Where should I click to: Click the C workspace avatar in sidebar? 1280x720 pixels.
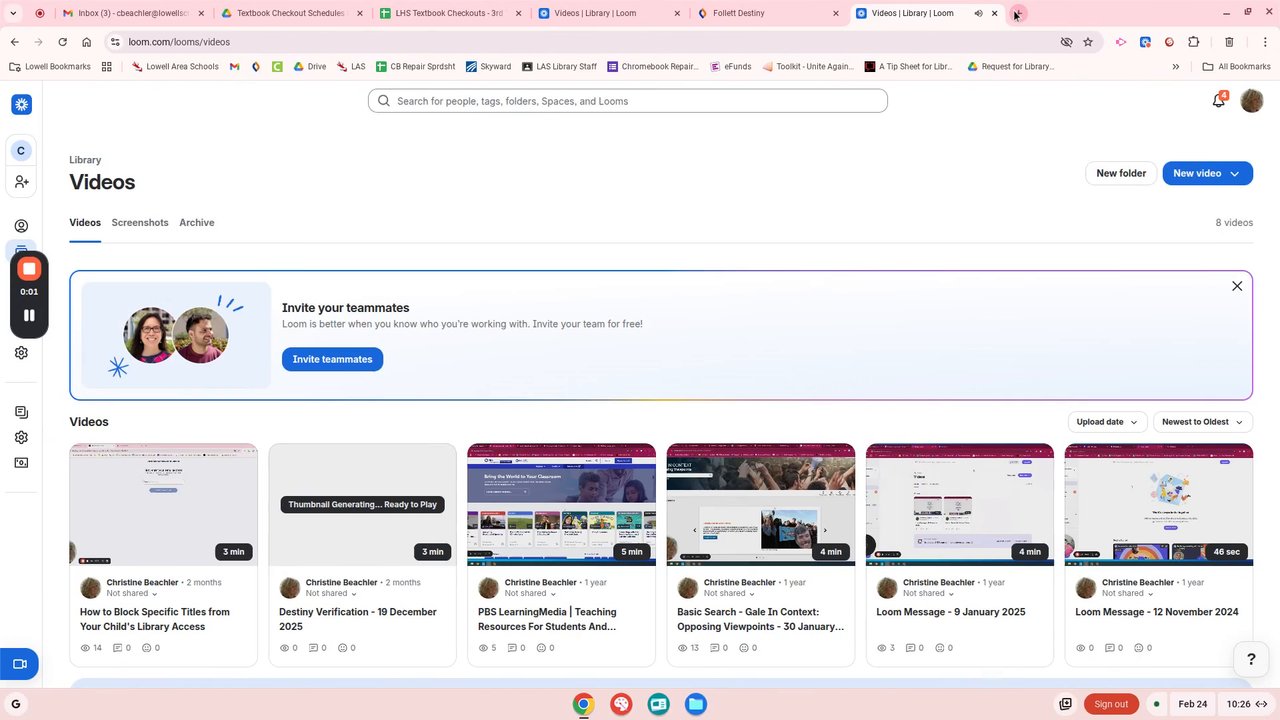pos(21,151)
